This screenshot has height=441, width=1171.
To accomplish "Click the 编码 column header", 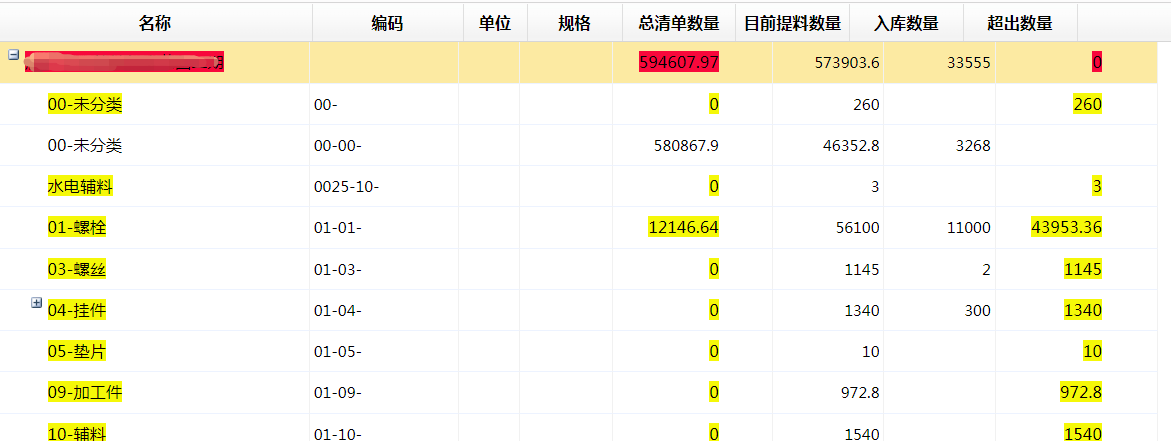I will 386,23.
